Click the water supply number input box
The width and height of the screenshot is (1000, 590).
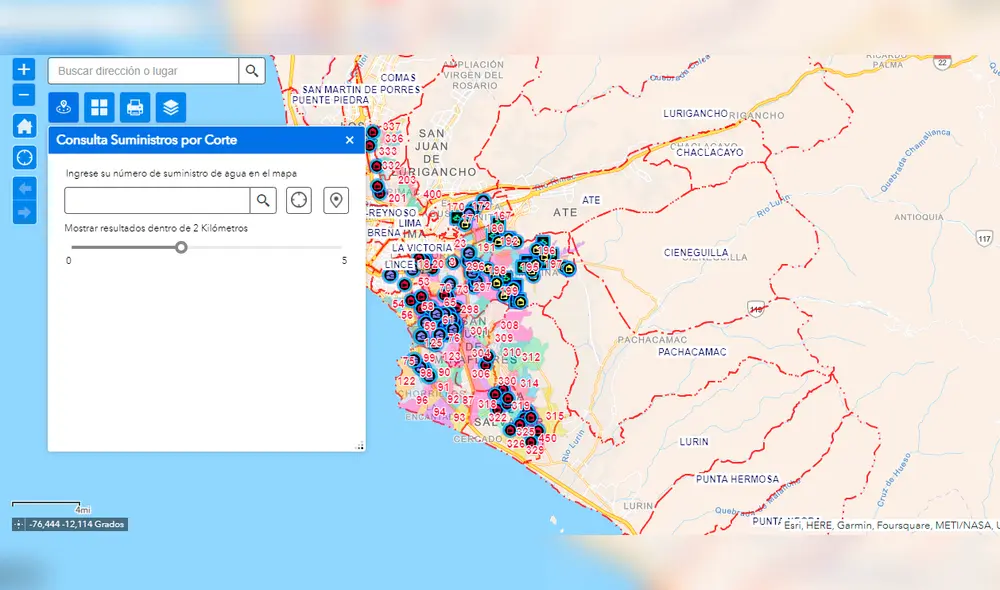157,200
